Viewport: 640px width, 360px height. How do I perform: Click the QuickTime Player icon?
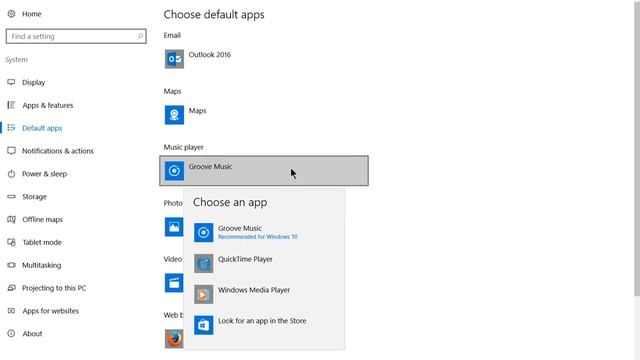coord(203,263)
